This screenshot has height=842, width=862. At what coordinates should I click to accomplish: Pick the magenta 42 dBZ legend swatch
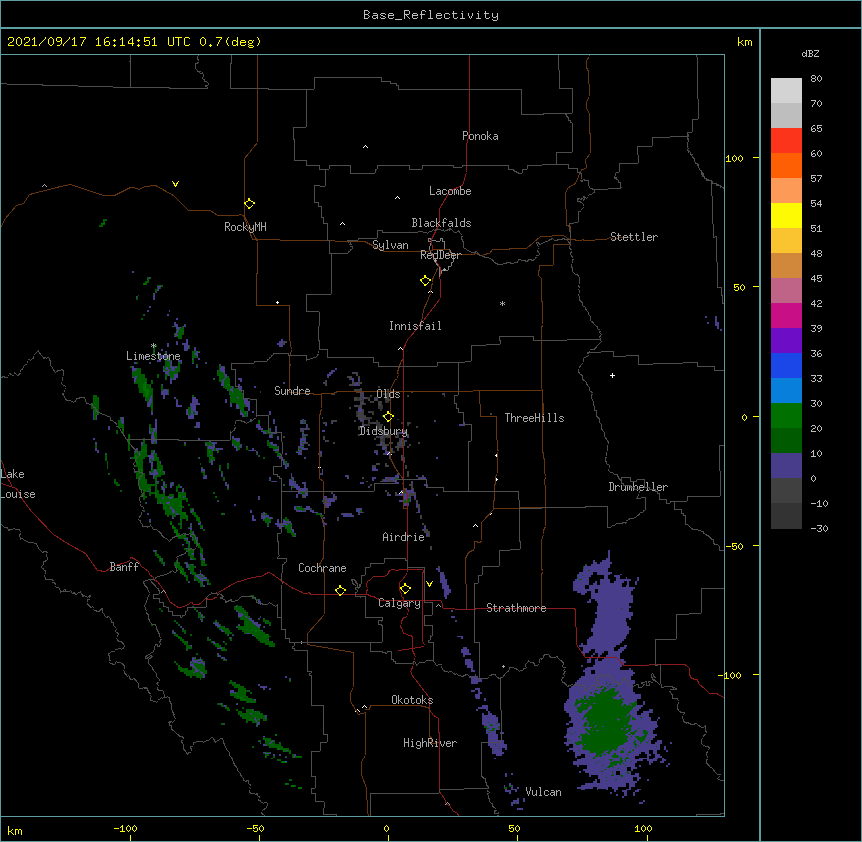click(786, 315)
